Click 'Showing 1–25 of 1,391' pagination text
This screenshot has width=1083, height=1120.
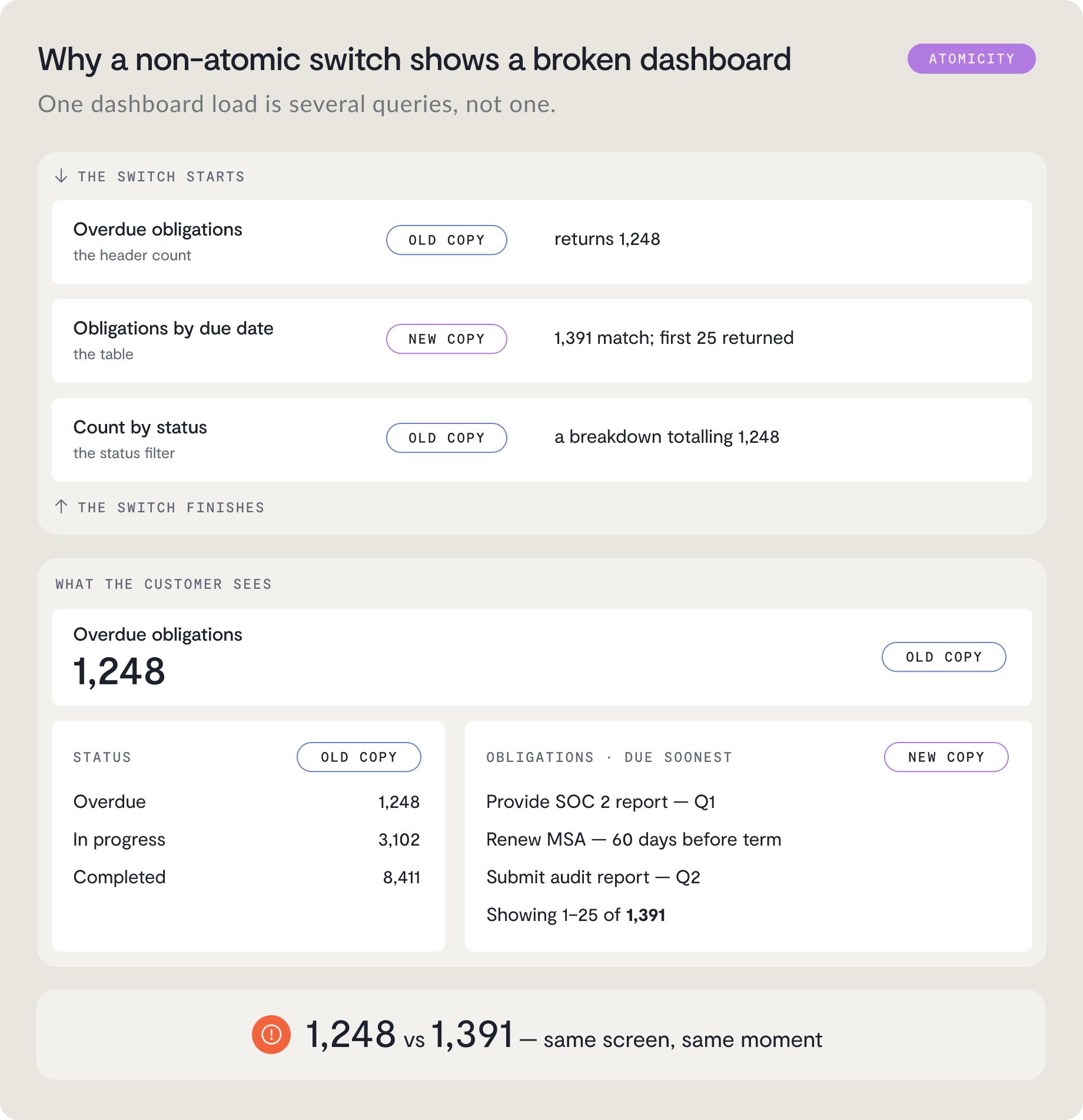(x=576, y=915)
